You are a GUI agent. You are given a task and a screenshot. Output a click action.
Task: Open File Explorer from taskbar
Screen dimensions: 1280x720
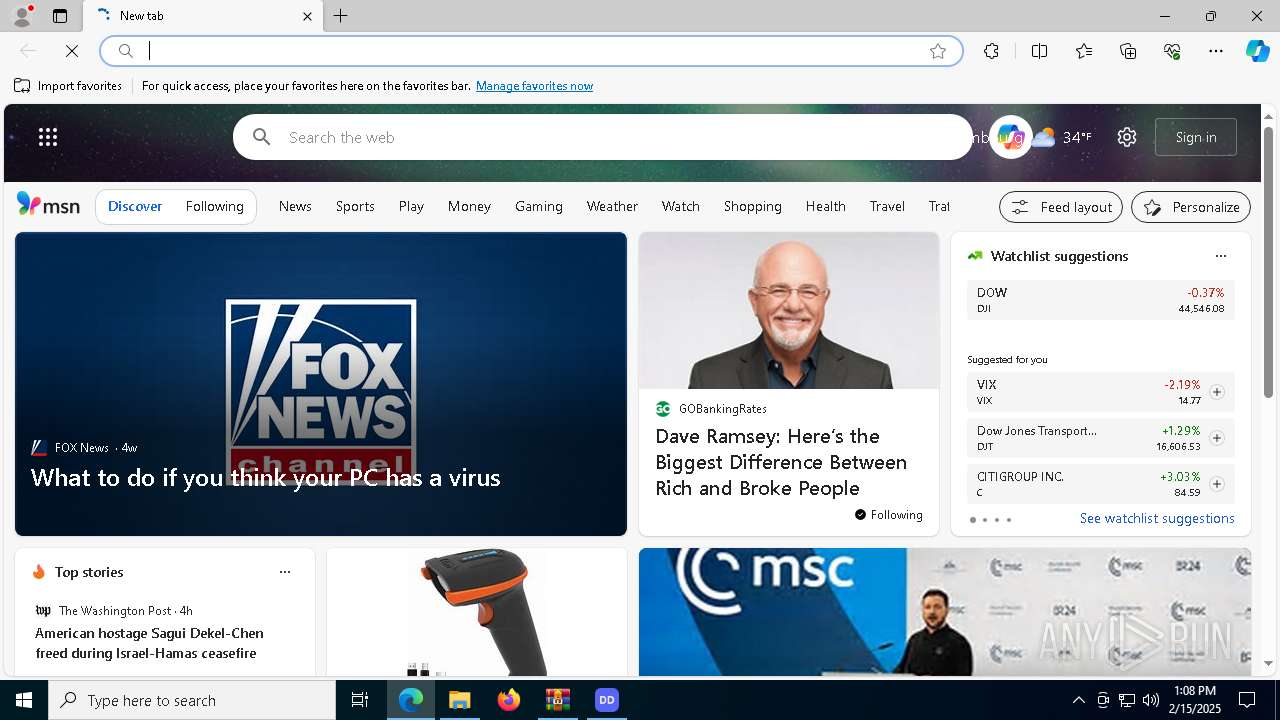click(x=459, y=700)
